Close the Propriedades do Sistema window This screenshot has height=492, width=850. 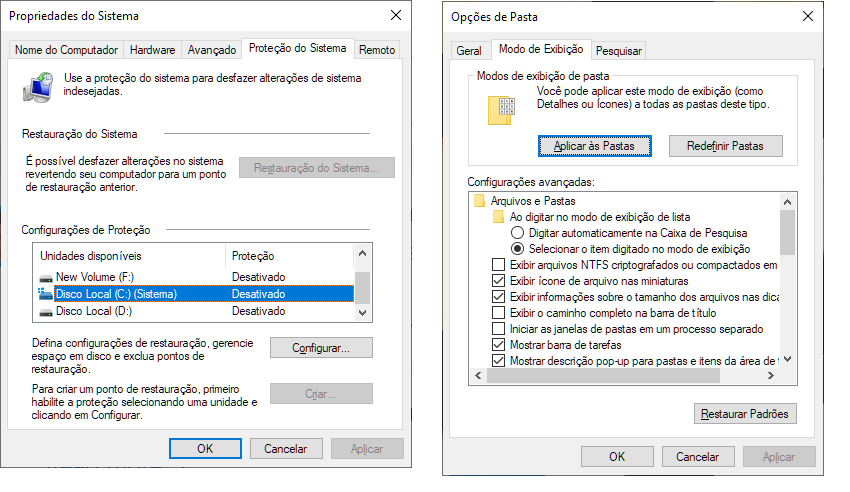(396, 15)
